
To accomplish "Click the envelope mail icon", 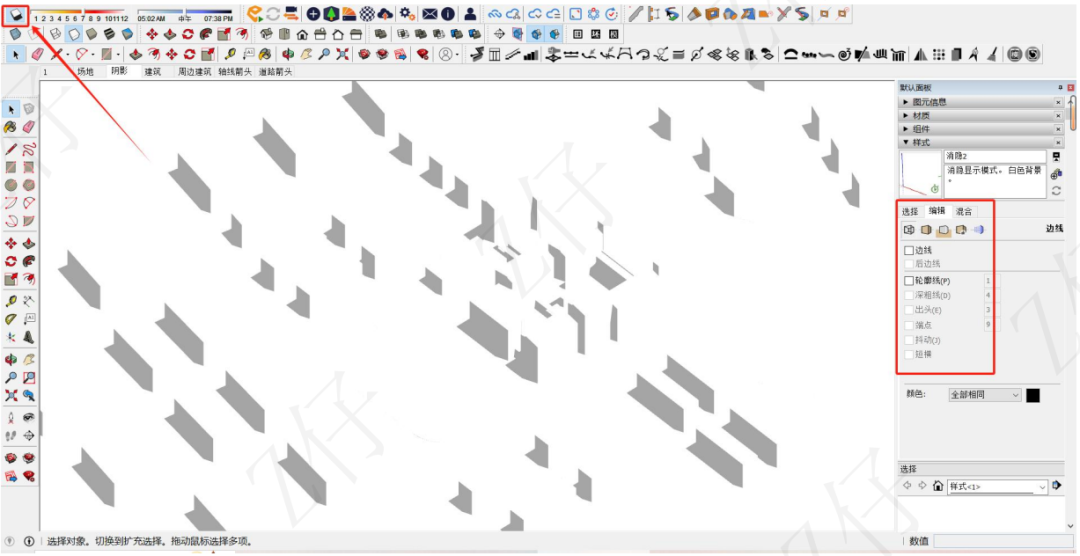I will coord(430,13).
